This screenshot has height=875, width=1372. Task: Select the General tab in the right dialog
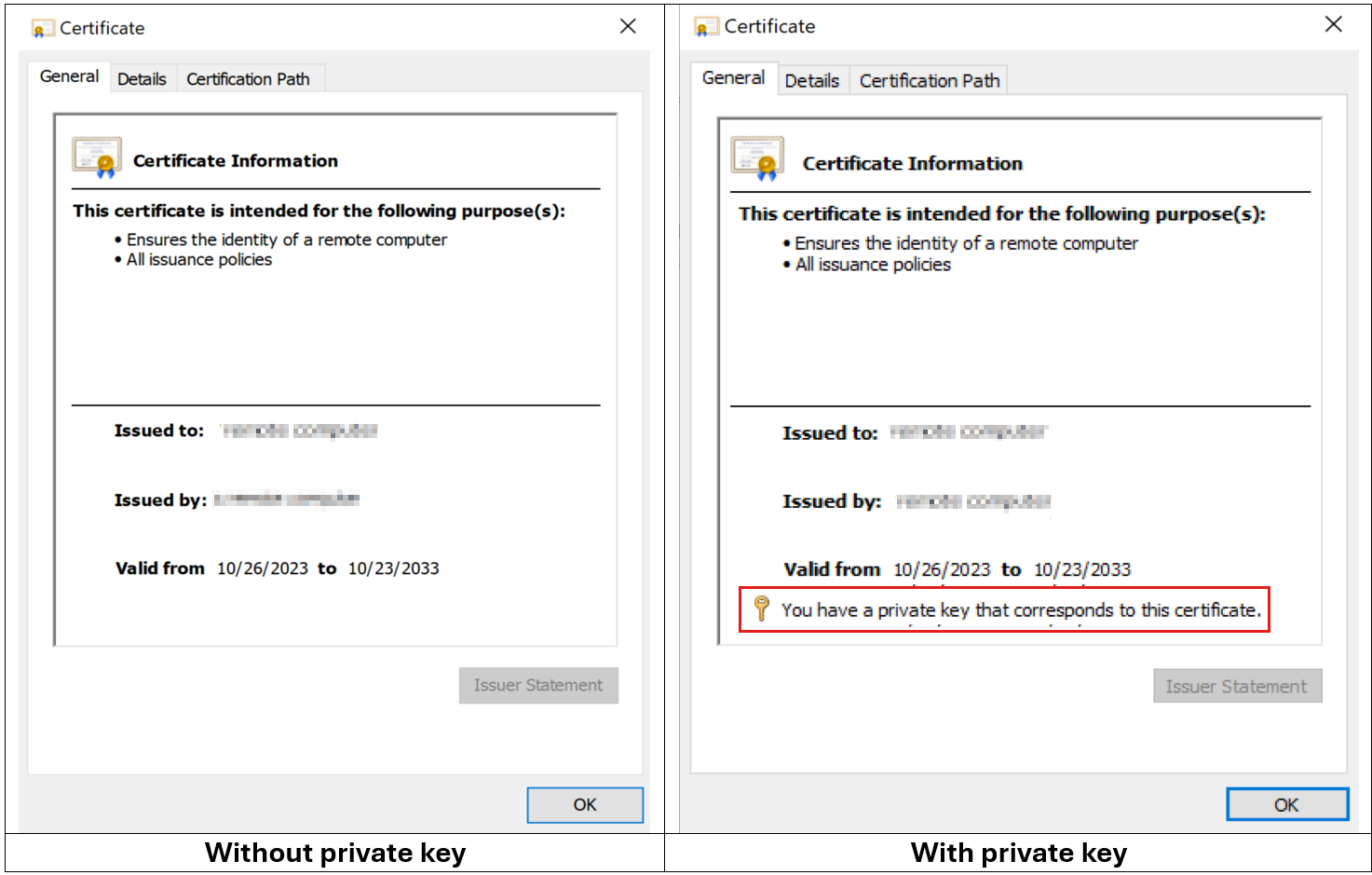[x=734, y=78]
